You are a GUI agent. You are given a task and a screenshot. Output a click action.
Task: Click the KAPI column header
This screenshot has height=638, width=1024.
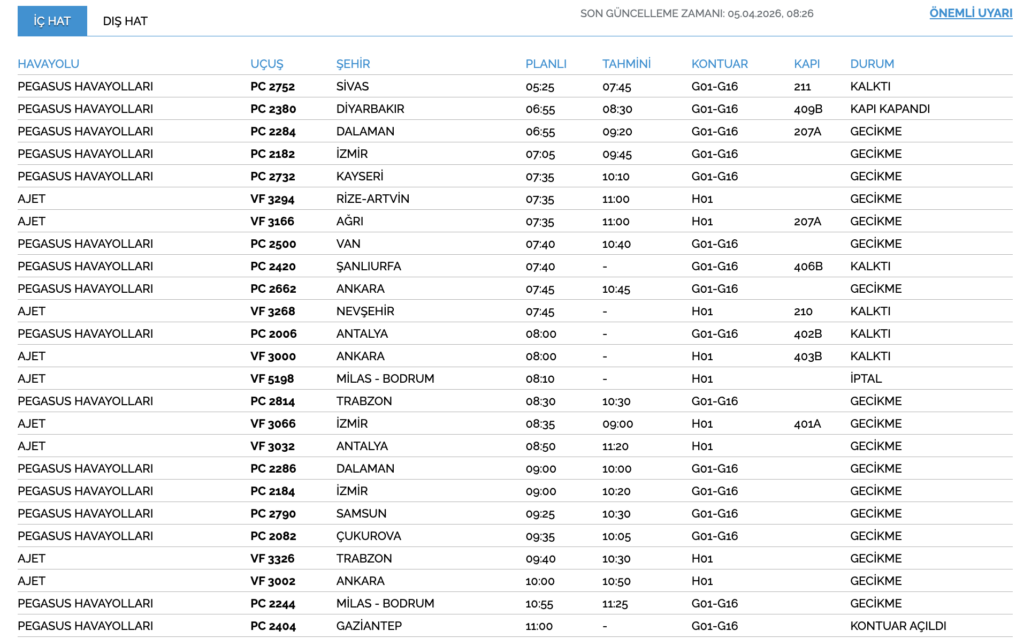pos(807,64)
